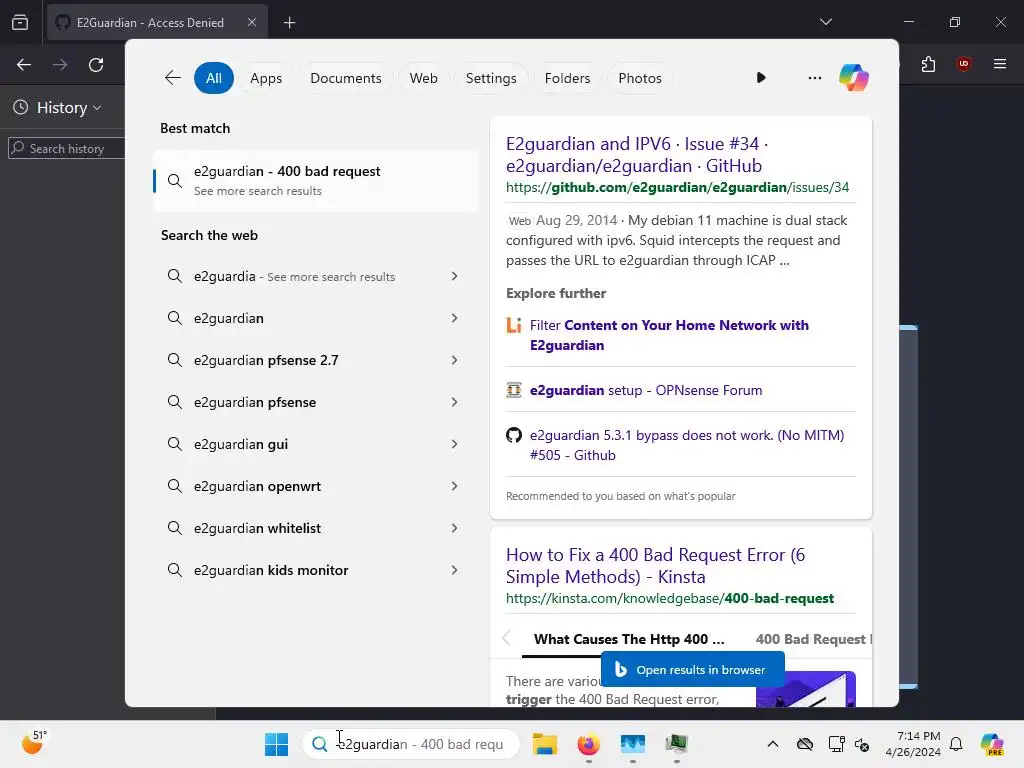
Task: Open How to Fix a 400 Bad Request link
Action: (x=655, y=566)
